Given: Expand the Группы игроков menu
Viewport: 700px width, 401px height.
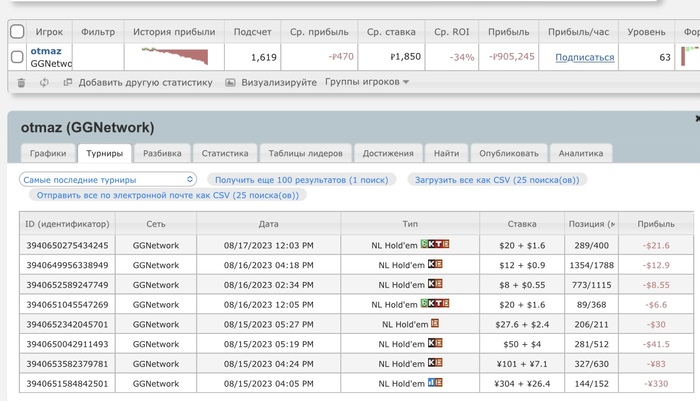Looking at the screenshot, I should 367,82.
